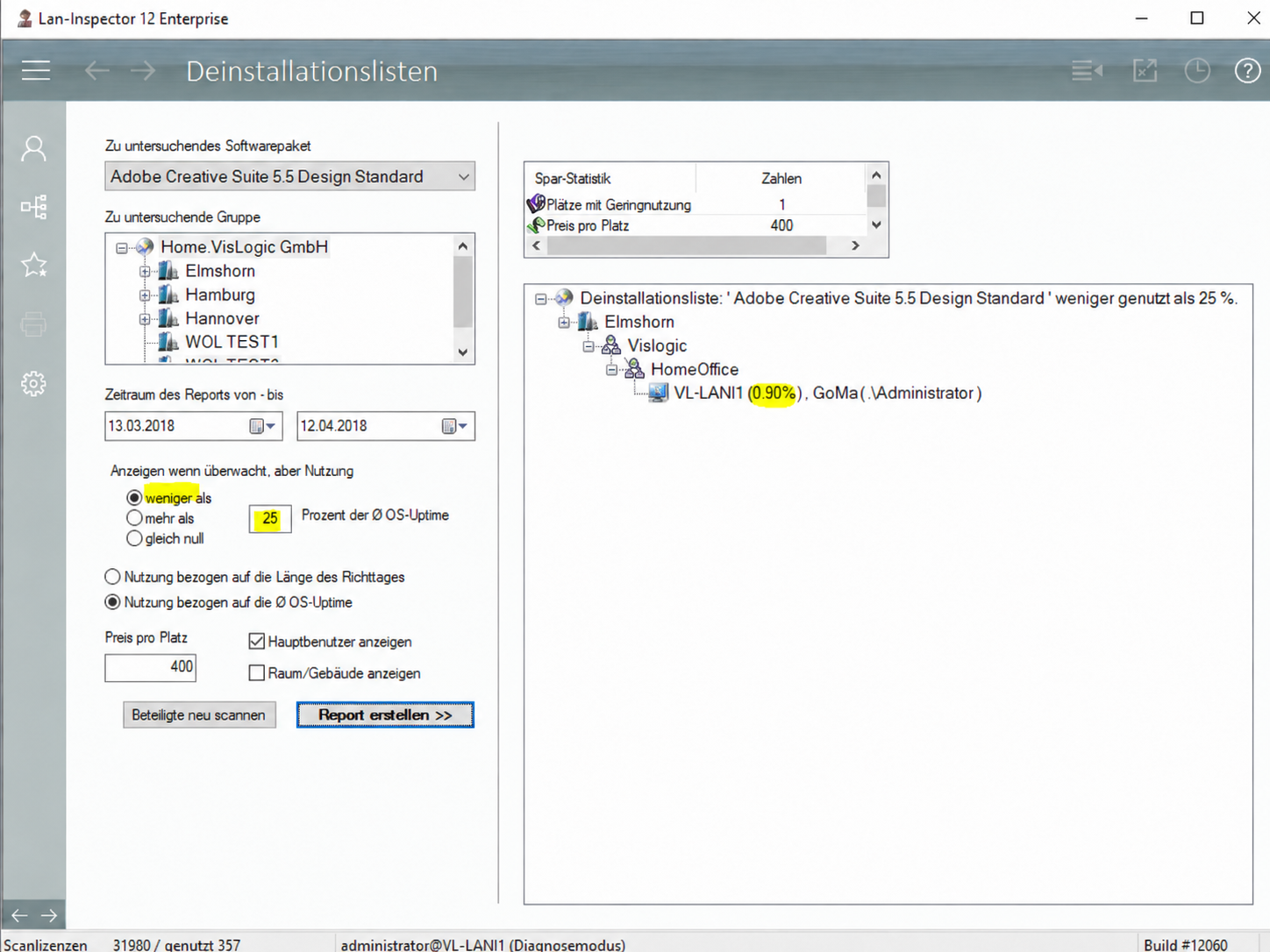Open calendar picker for start date 13.03.2018
This screenshot has height=952, width=1270.
pyautogui.click(x=262, y=426)
